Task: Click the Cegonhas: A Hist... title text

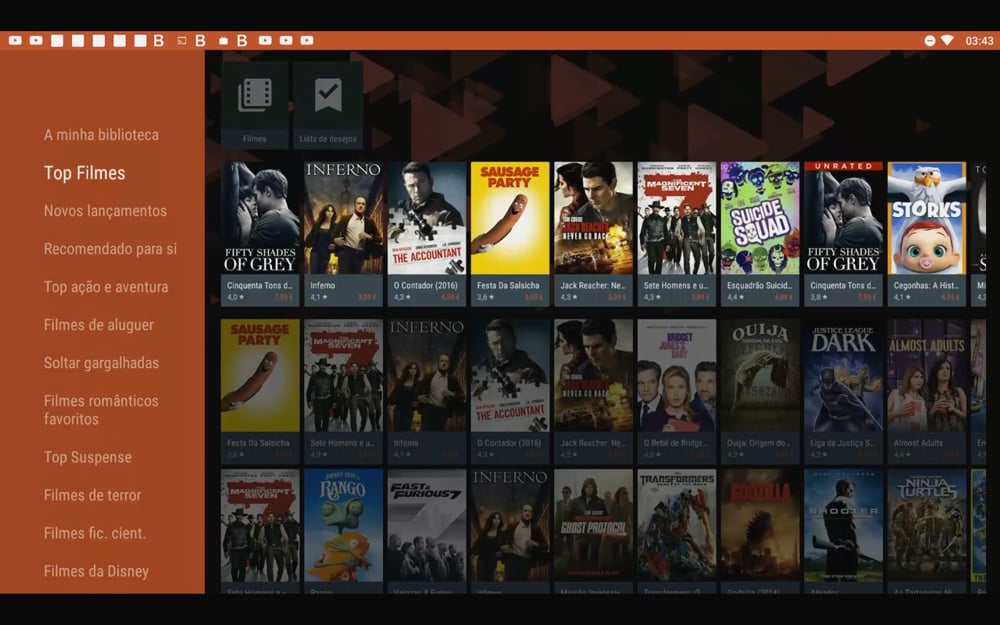Action: [x=925, y=285]
